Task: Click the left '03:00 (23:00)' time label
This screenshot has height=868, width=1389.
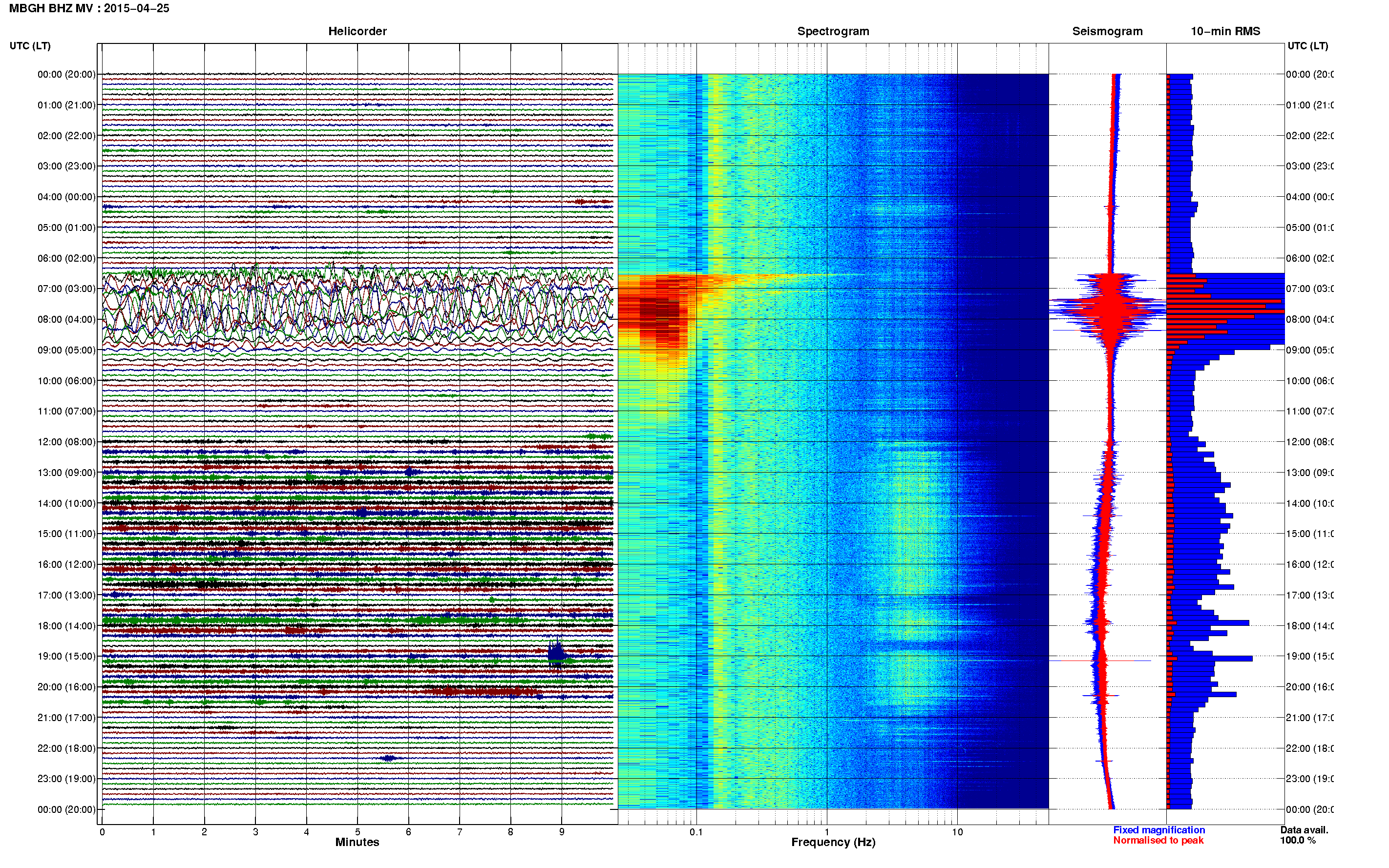Action: [66, 166]
